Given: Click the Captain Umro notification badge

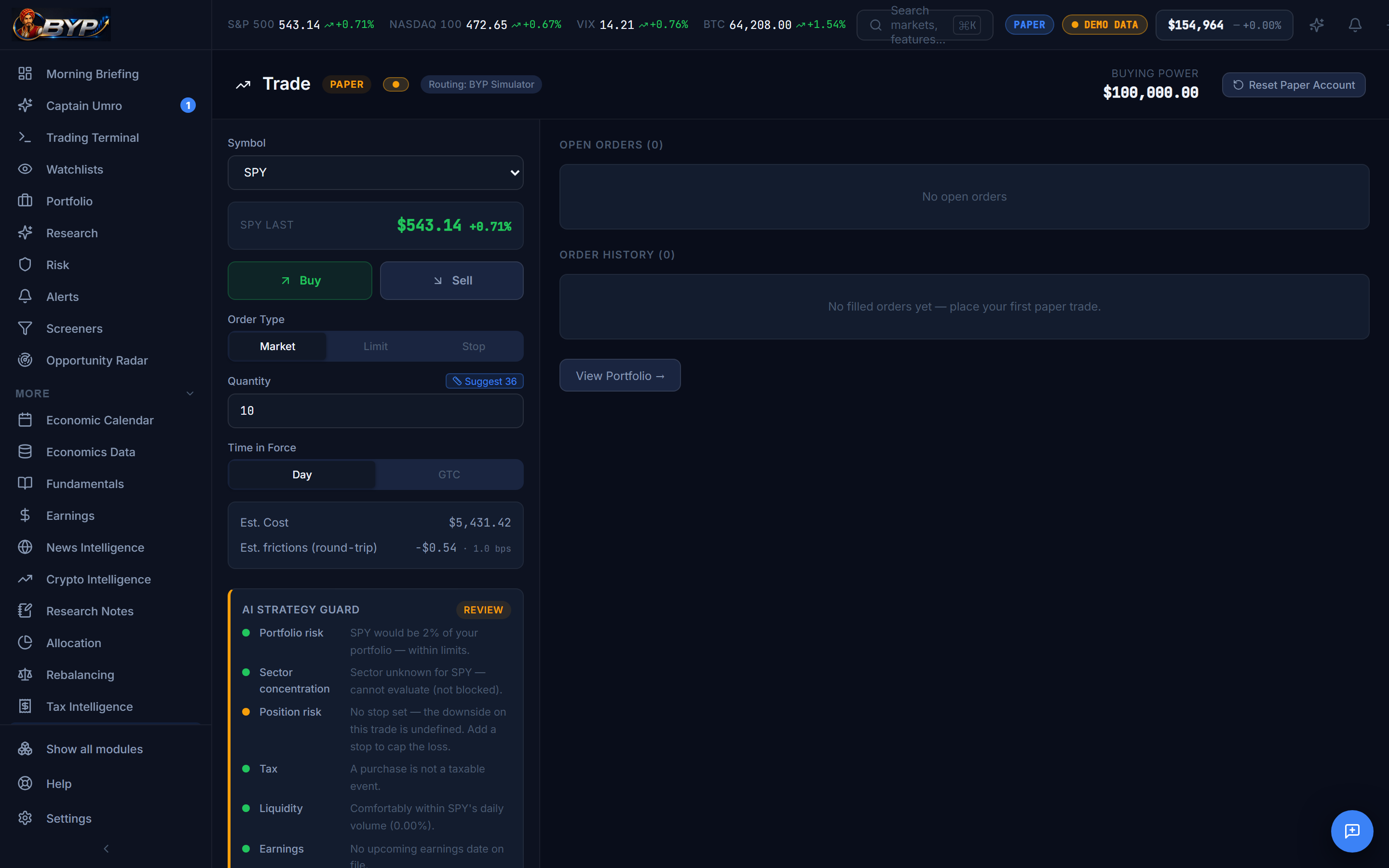Looking at the screenshot, I should coord(188,106).
